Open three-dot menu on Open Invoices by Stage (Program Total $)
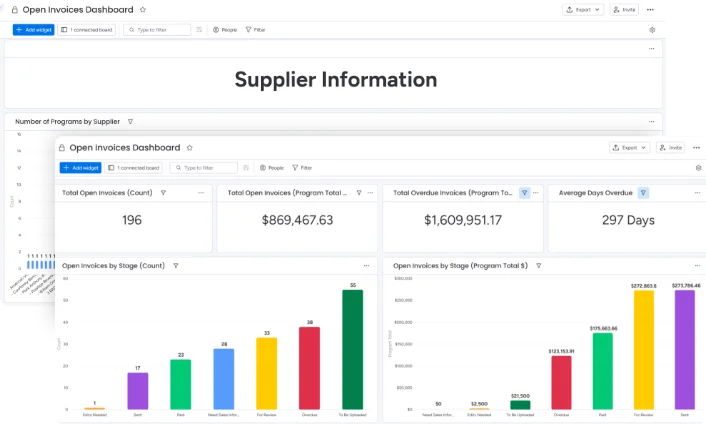Viewport: 706px width, 424px height. tap(698, 266)
